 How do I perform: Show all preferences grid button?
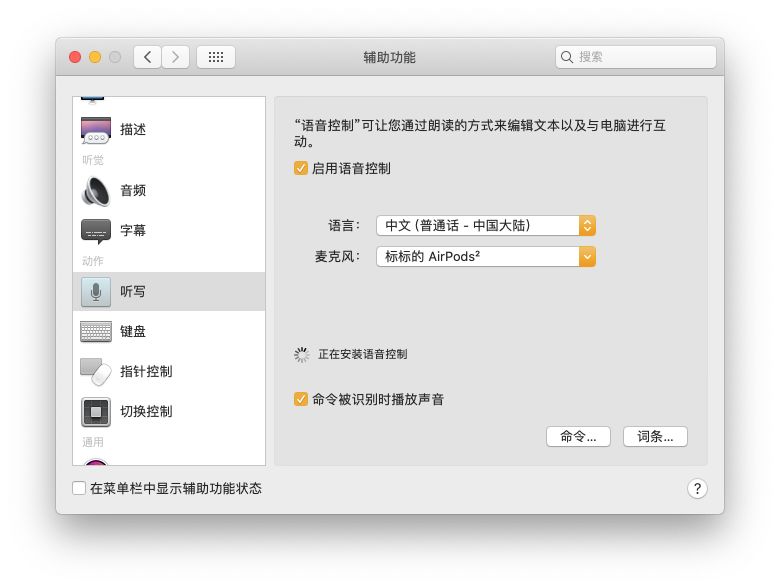click(x=216, y=57)
